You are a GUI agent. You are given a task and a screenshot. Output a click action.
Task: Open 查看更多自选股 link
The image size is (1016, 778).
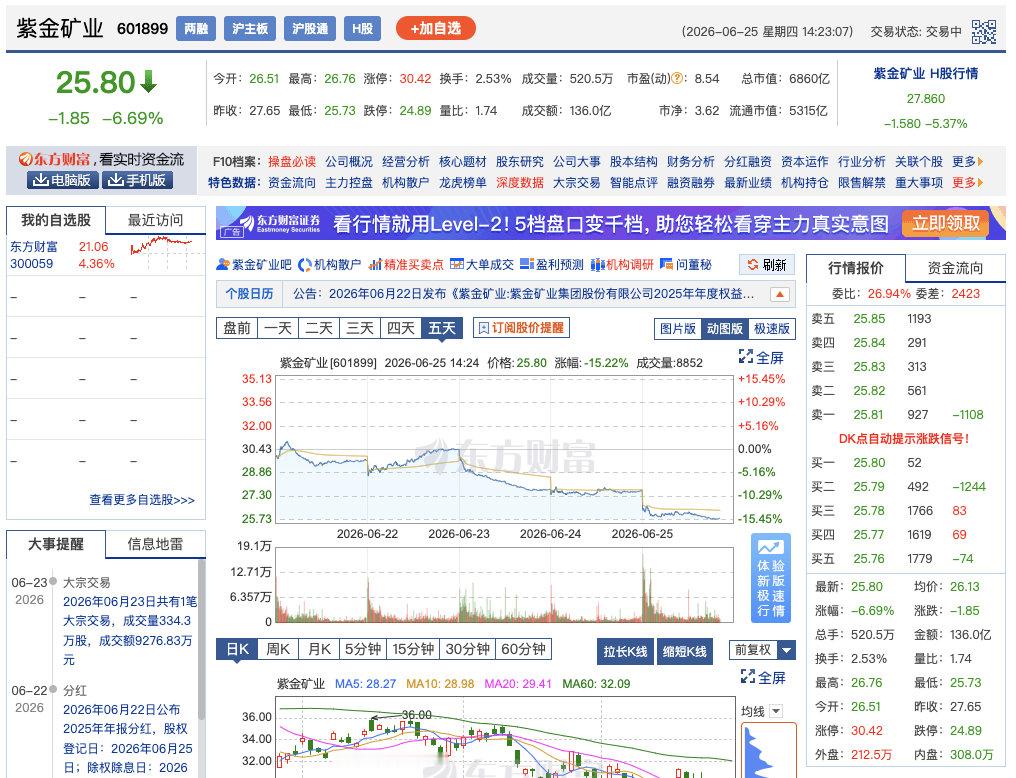click(x=142, y=500)
